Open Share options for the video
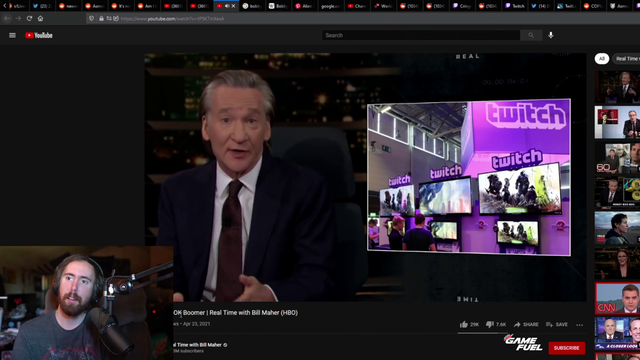Viewport: 640px width, 360px height. (x=526, y=324)
